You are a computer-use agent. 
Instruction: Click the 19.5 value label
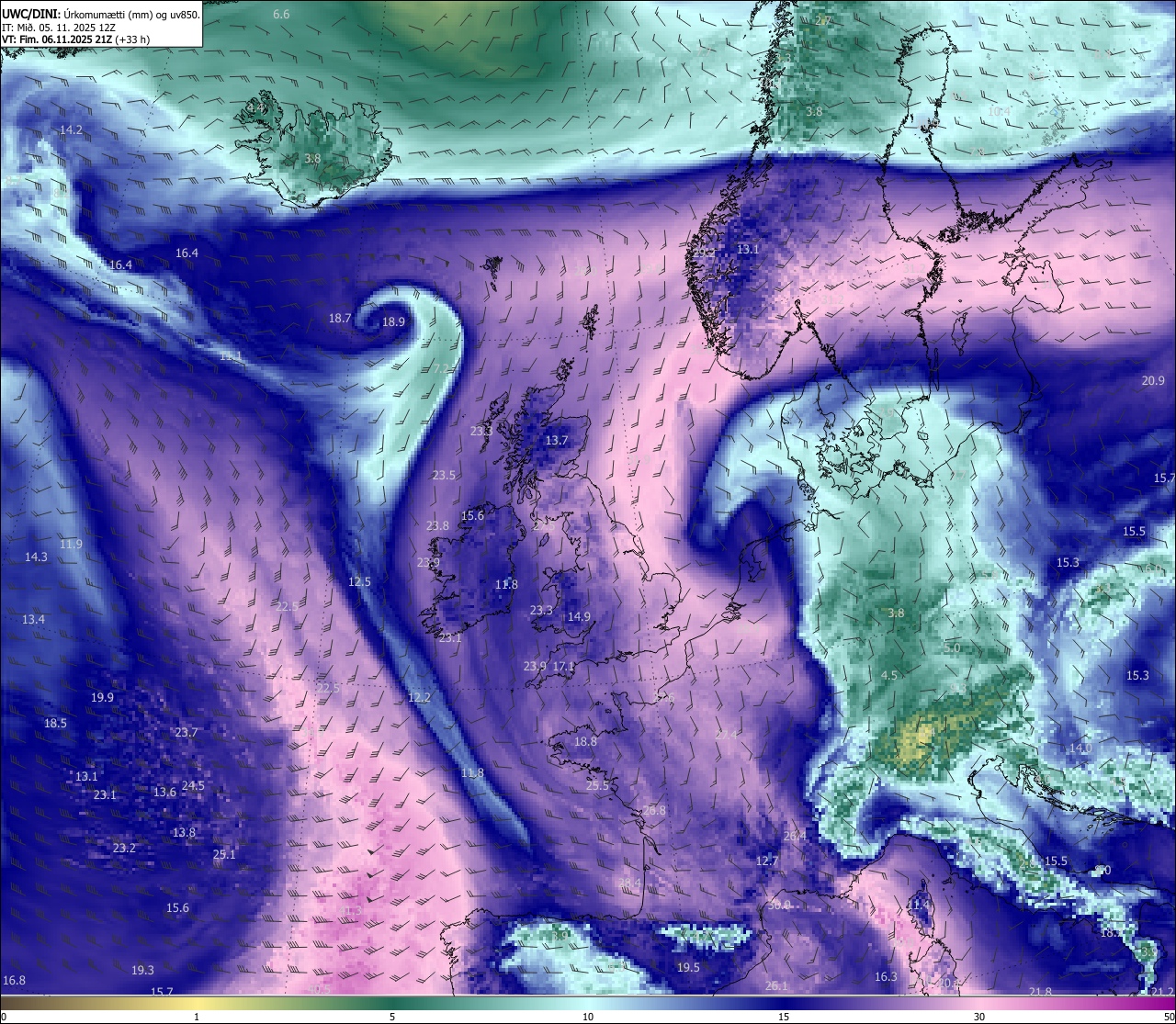tap(688, 967)
